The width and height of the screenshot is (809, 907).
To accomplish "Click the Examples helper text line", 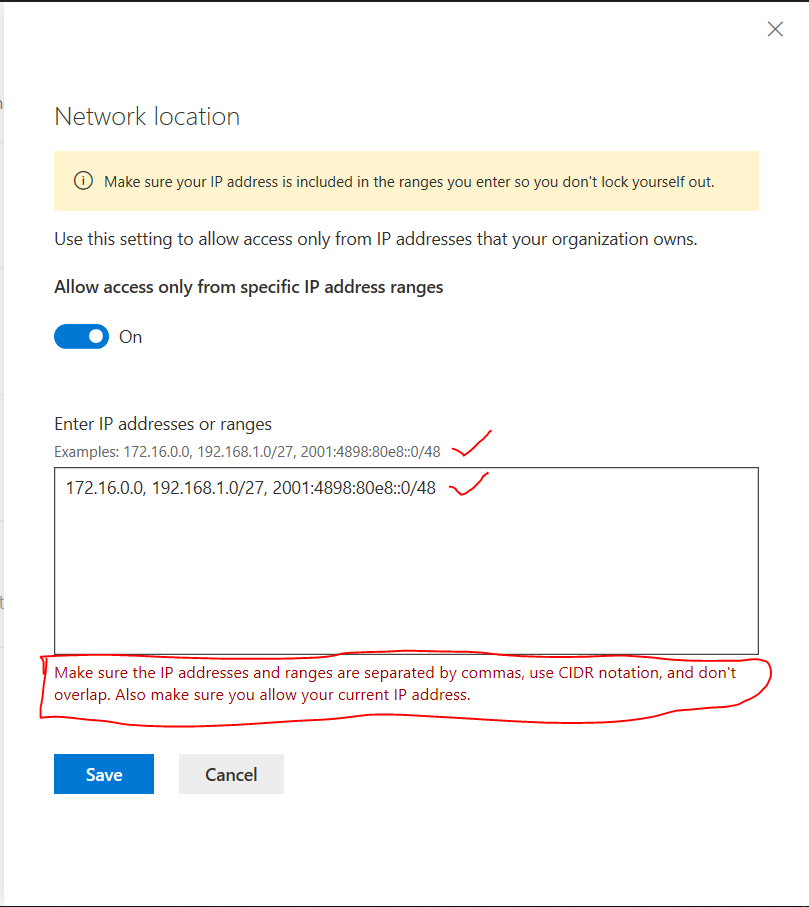I will coord(246,451).
